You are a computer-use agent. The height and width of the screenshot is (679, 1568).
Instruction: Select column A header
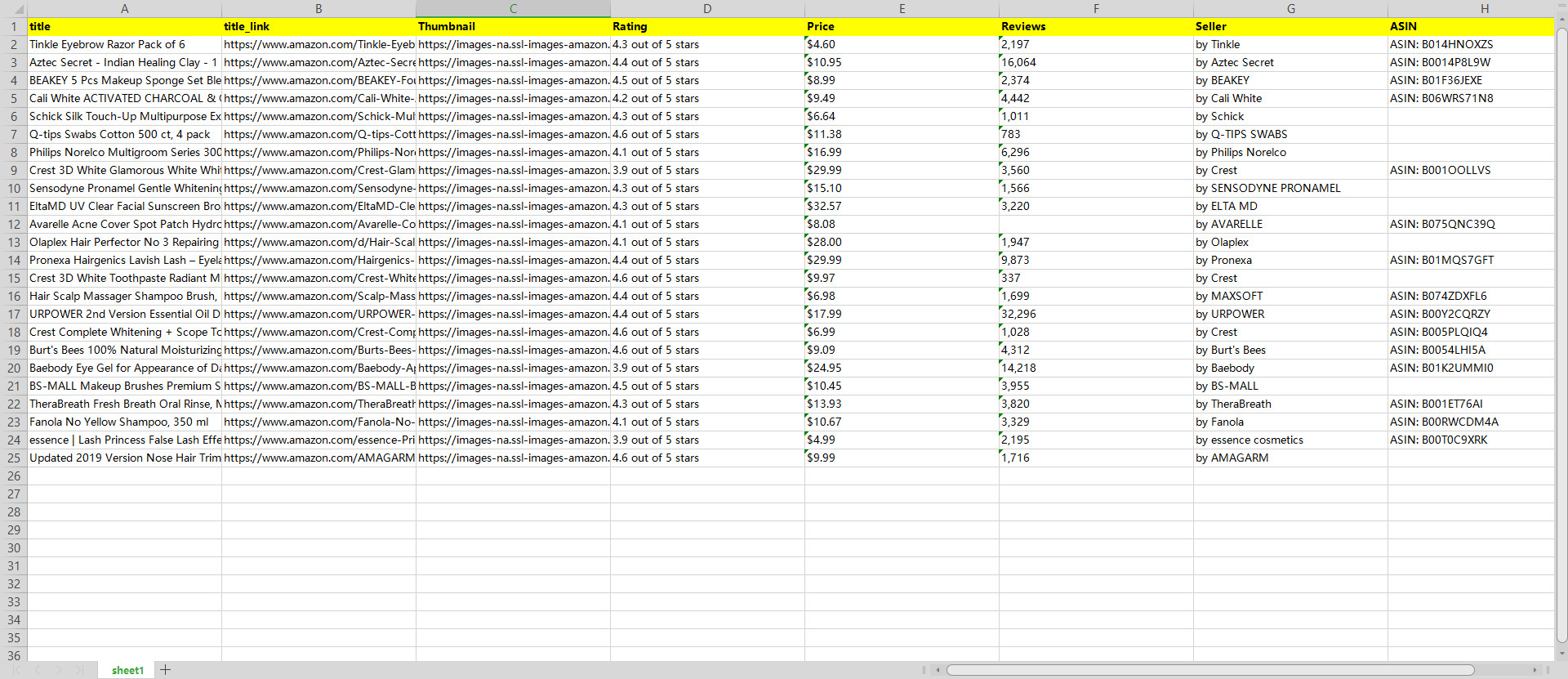point(124,9)
